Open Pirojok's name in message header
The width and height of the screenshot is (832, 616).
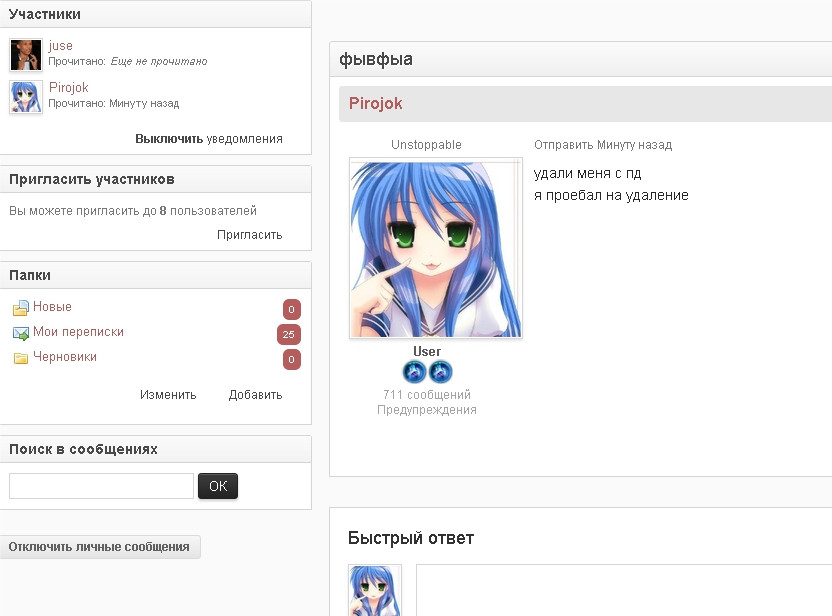coord(375,103)
